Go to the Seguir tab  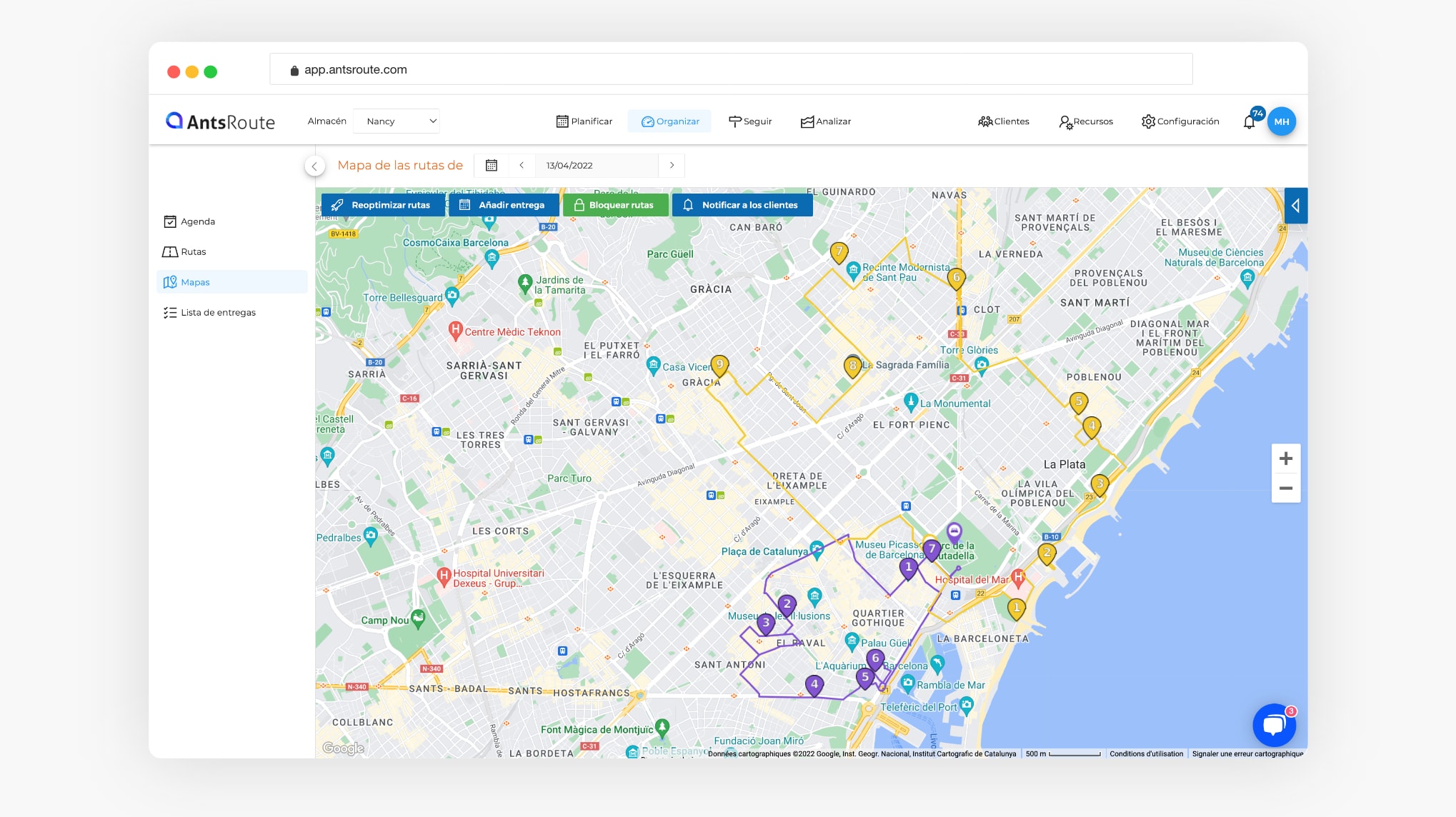click(x=750, y=121)
